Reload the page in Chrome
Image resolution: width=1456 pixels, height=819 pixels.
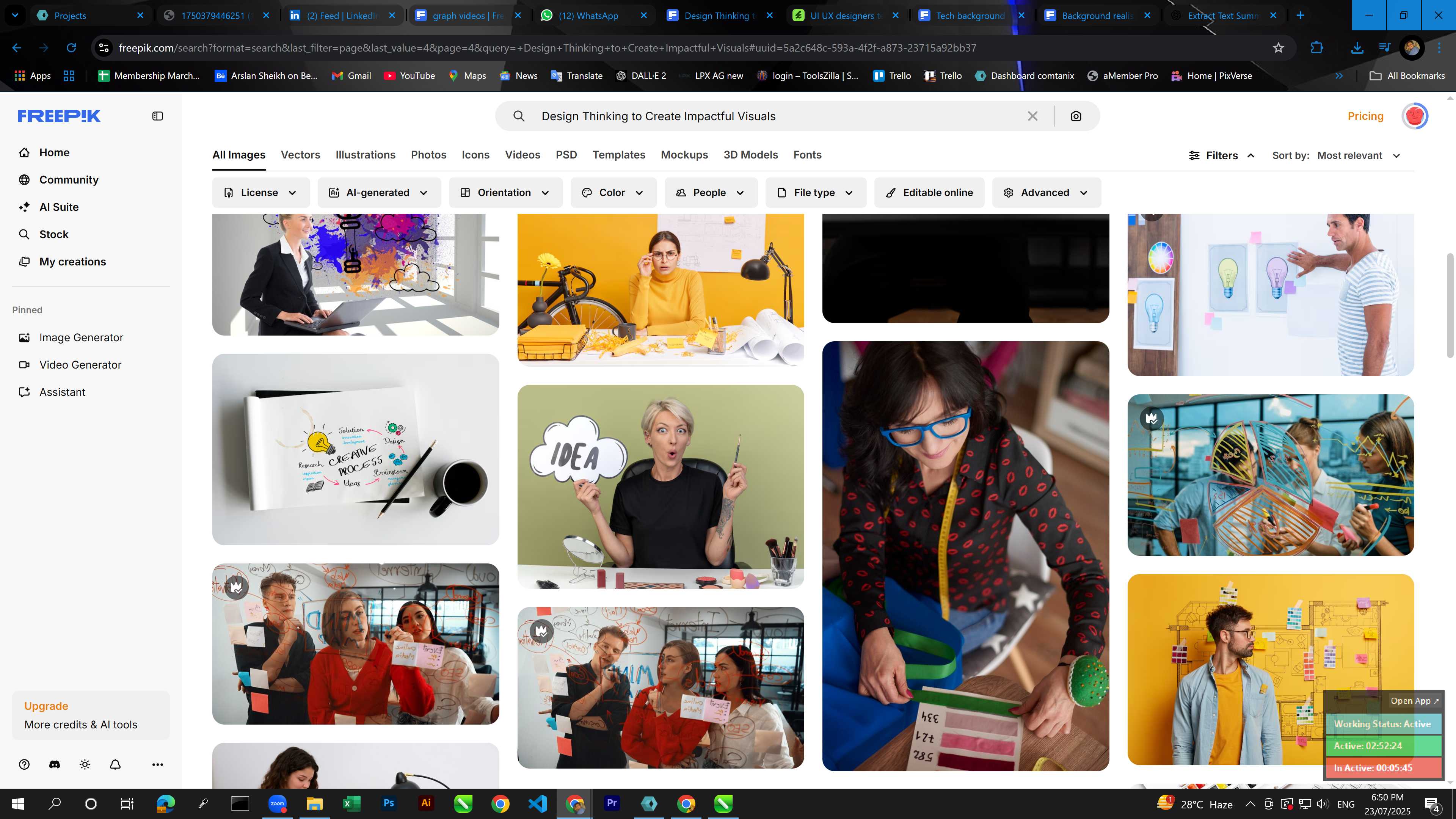pos(71,48)
